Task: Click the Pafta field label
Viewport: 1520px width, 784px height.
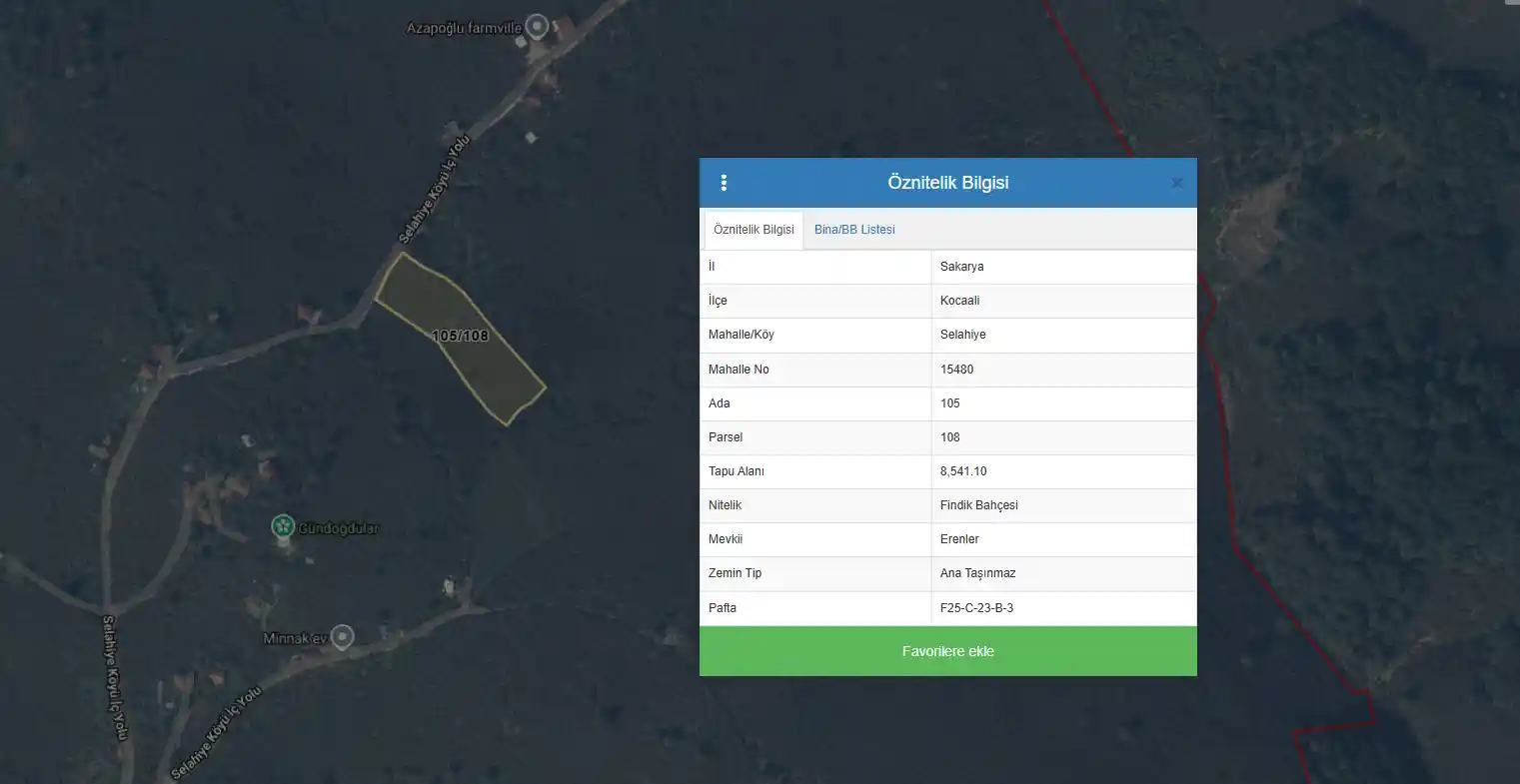Action: click(723, 608)
